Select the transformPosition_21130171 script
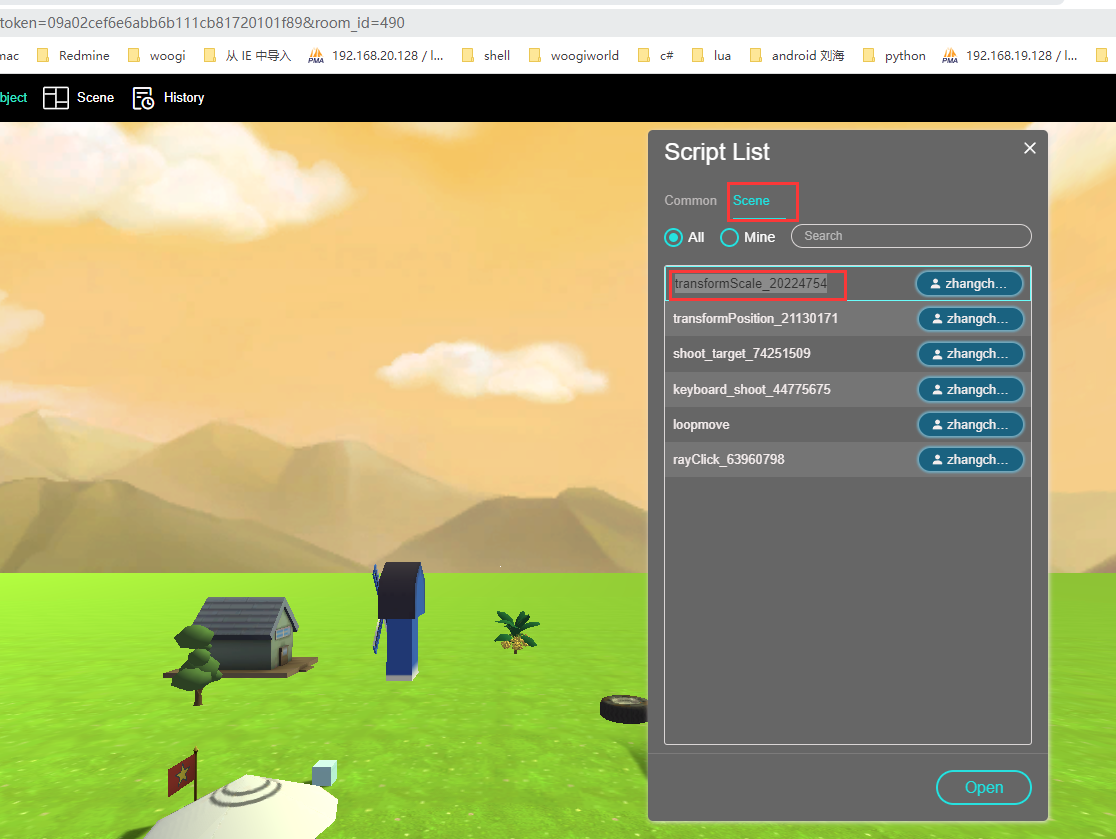The height and width of the screenshot is (839, 1116). [755, 319]
